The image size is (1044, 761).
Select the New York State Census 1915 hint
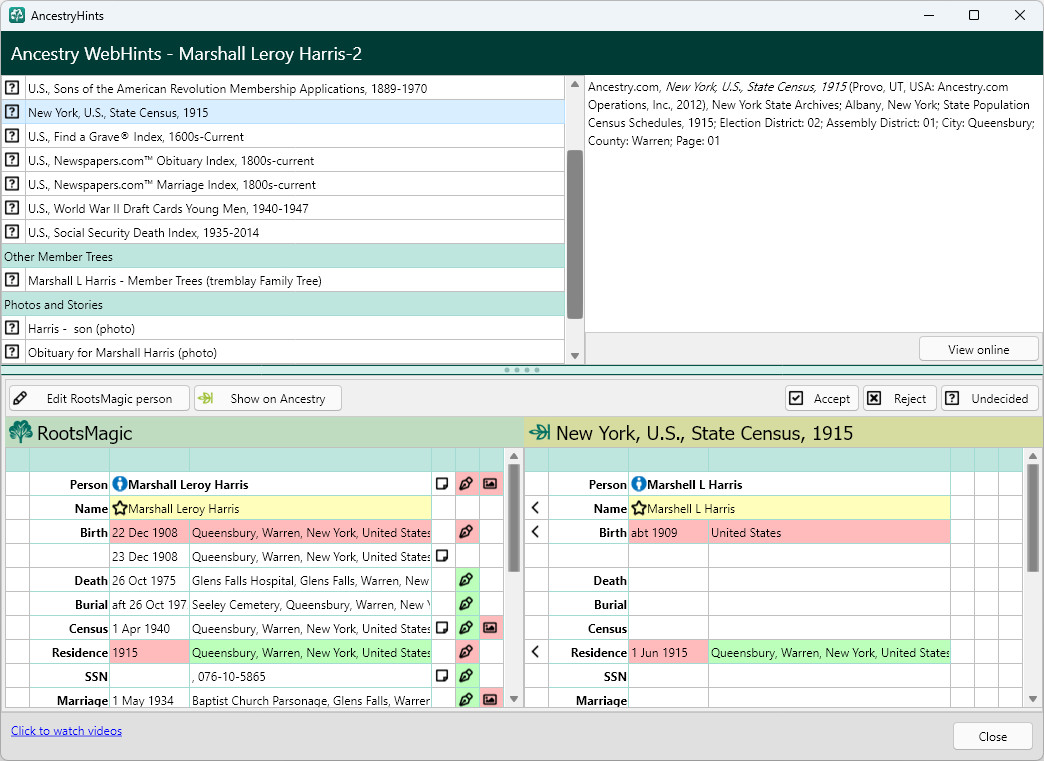click(x=294, y=112)
